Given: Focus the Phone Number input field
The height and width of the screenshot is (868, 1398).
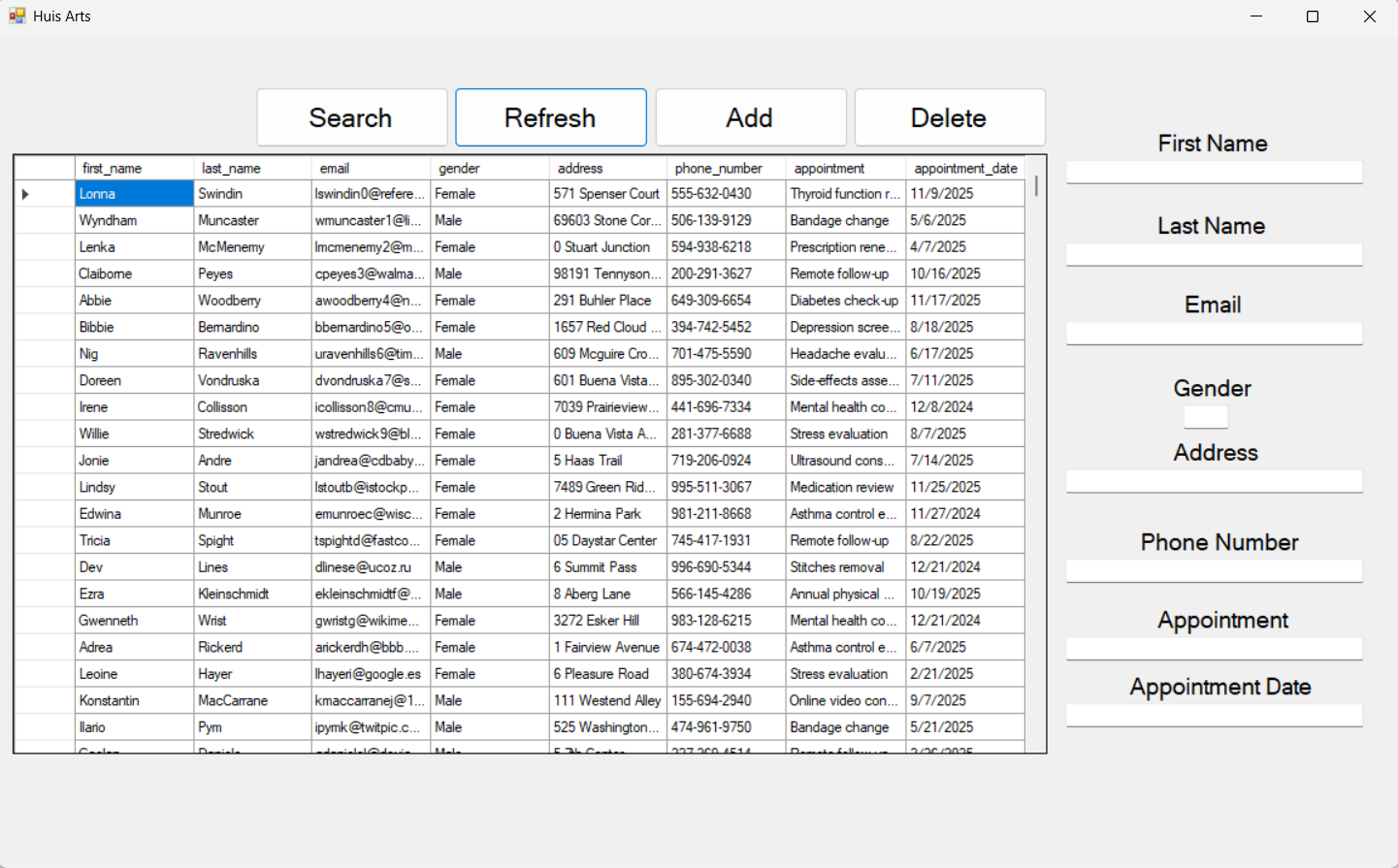Looking at the screenshot, I should [1214, 571].
